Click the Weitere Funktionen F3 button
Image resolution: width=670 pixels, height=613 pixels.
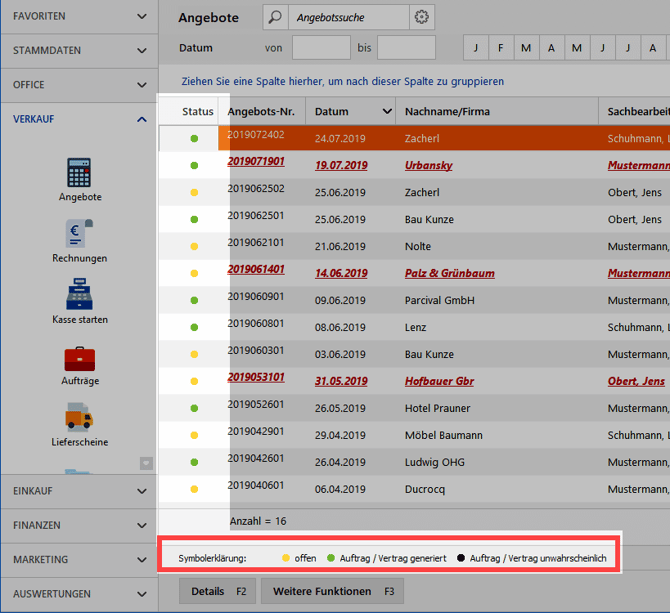[332, 591]
